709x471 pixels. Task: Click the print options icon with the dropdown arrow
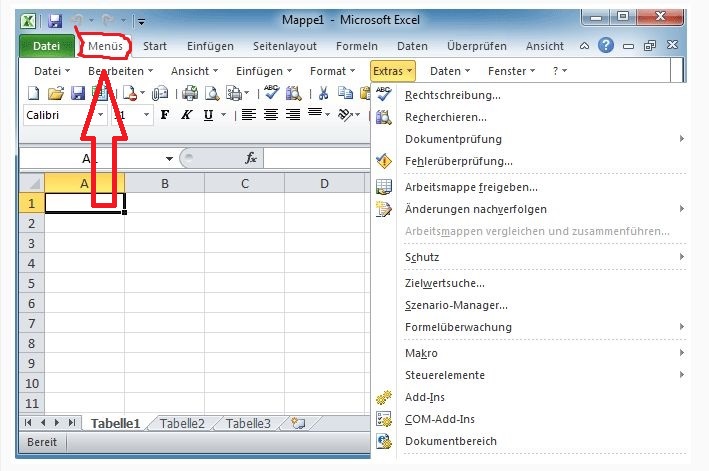(237, 94)
